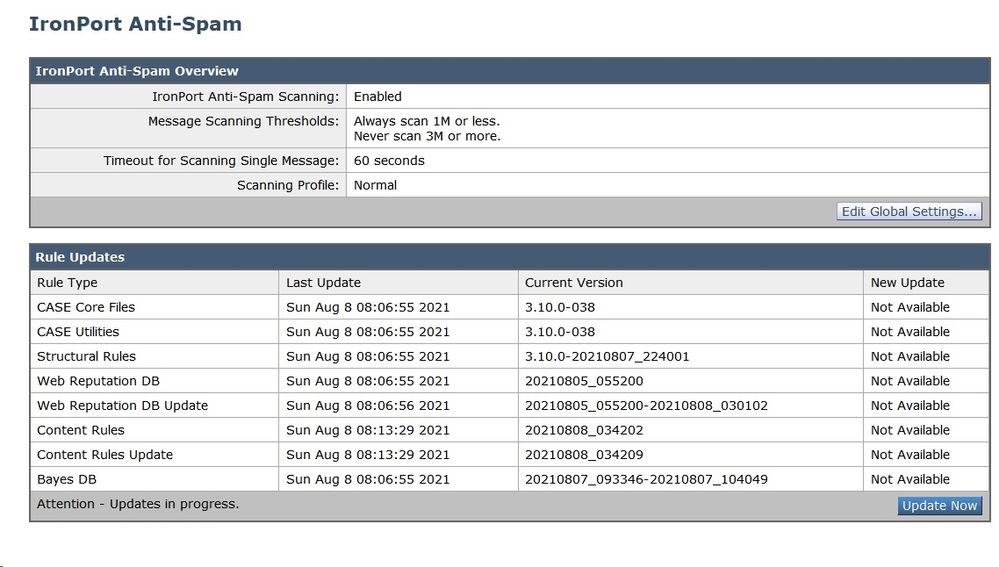Click the CASE Utilities rule type

[x=78, y=331]
